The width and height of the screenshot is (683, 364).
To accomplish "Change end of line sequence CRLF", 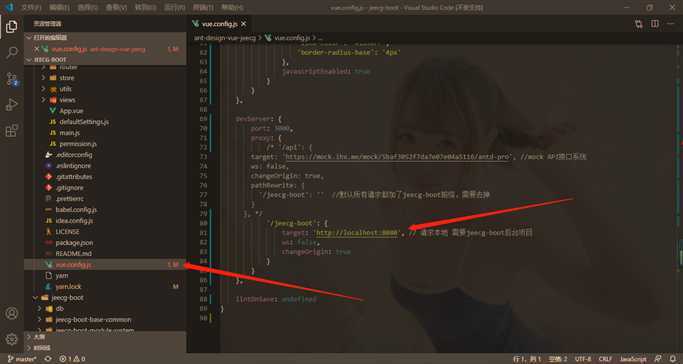I will [605, 359].
